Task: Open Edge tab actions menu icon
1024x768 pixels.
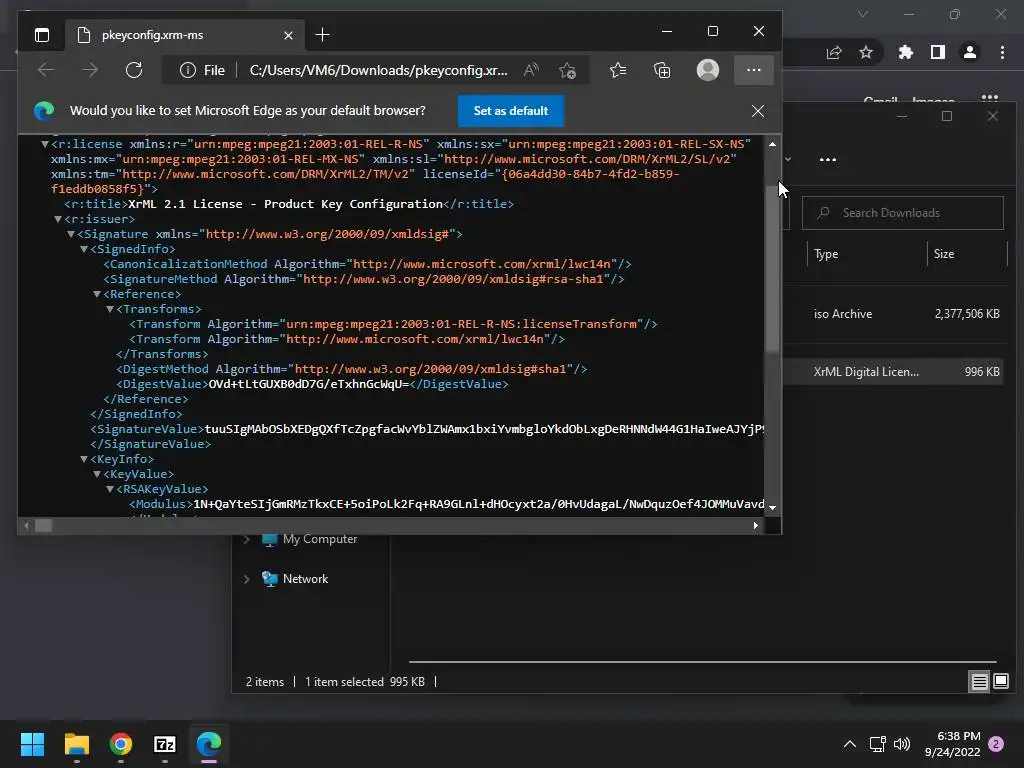Action: click(x=42, y=35)
